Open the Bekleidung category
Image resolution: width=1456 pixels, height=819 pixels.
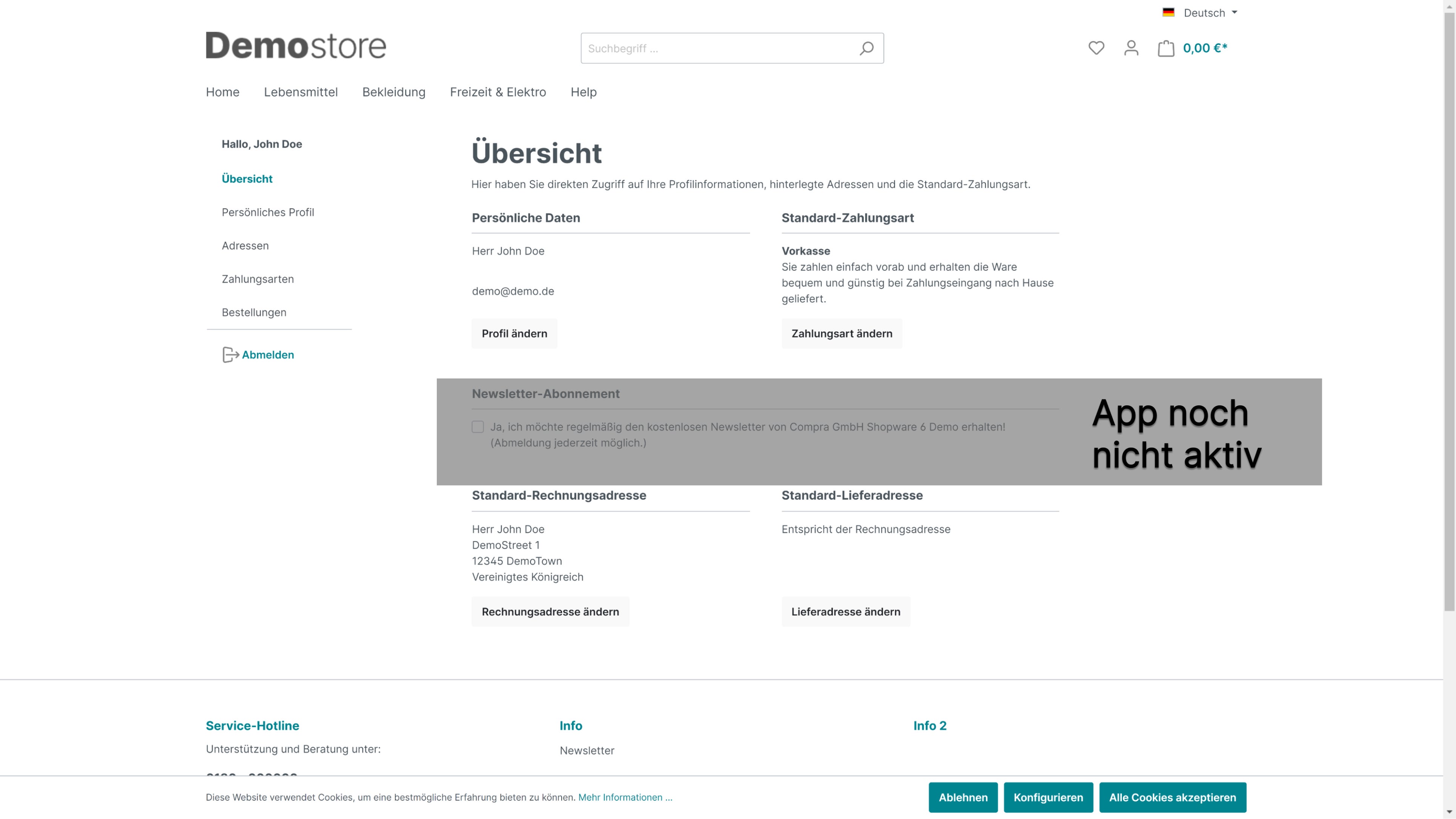pos(394,92)
